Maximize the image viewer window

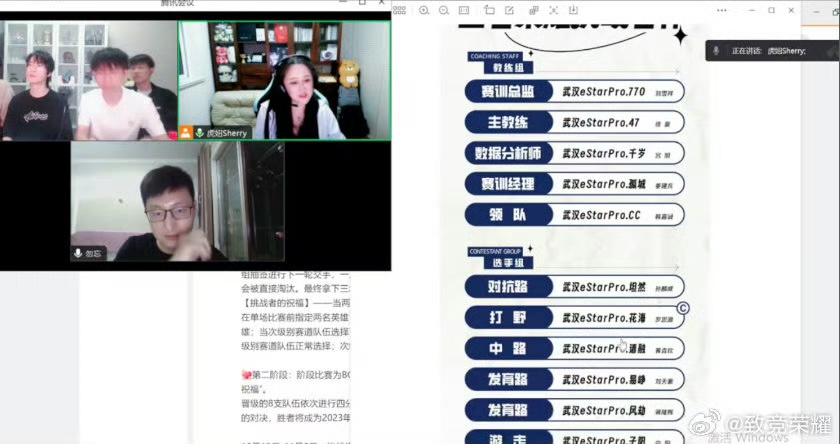[x=771, y=10]
